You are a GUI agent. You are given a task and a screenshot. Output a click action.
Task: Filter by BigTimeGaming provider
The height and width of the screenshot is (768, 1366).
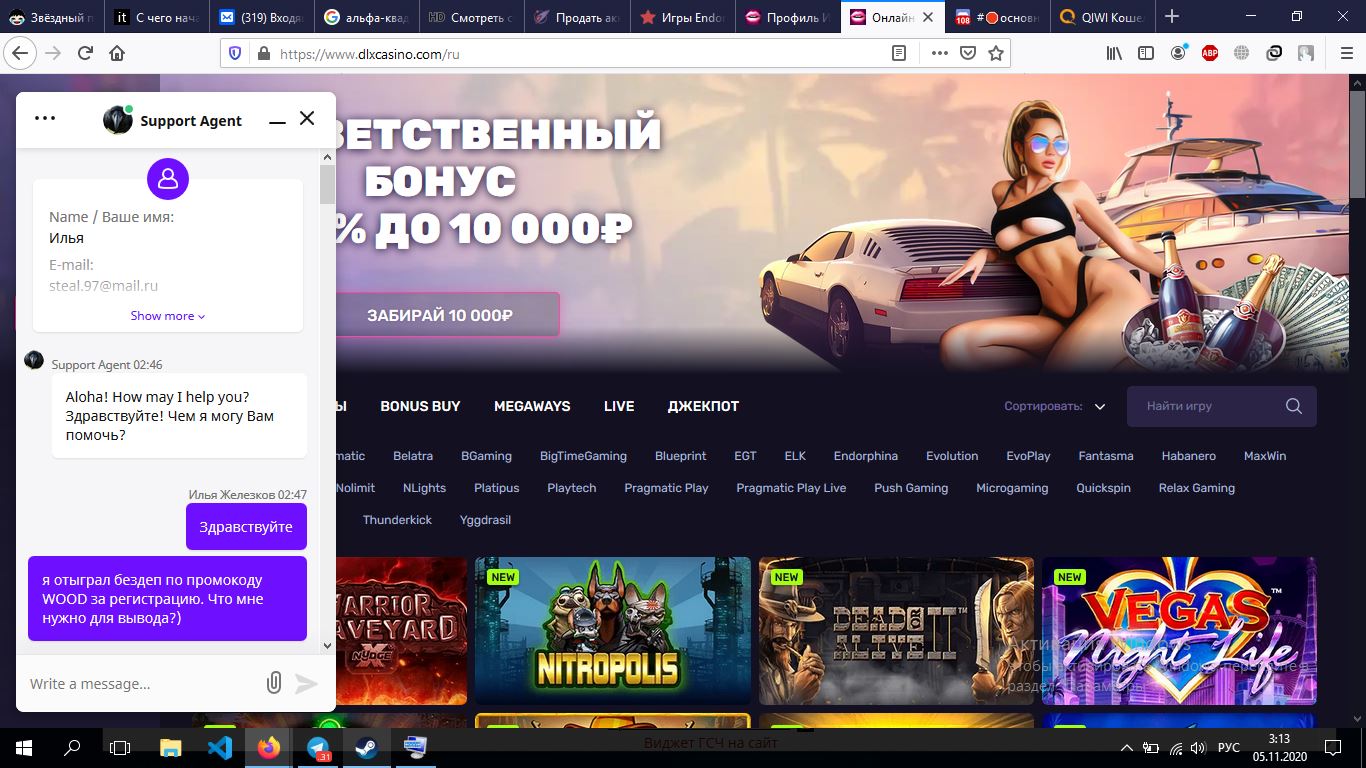(583, 456)
